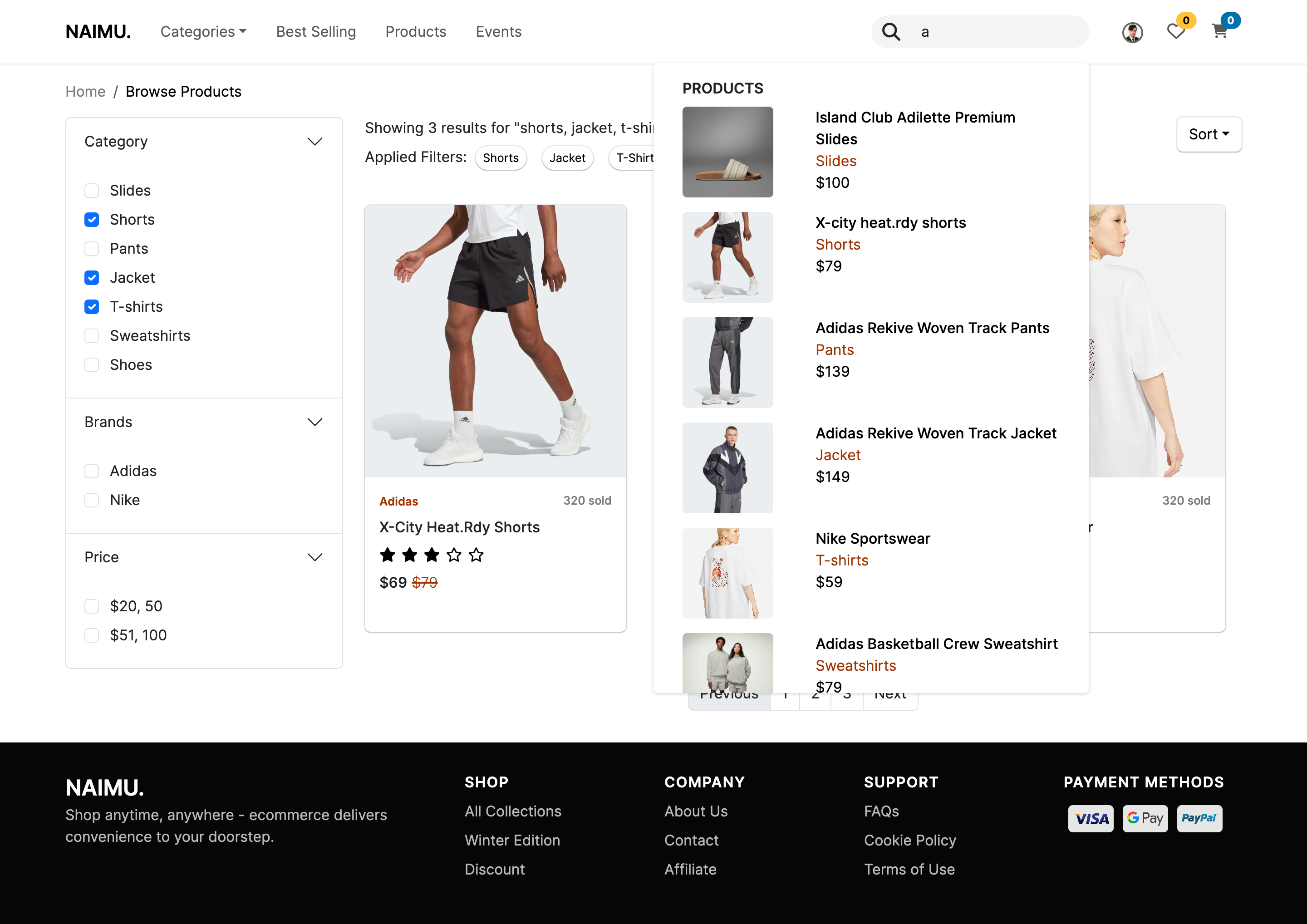
Task: Collapse the Brands filter section
Action: [x=315, y=422]
